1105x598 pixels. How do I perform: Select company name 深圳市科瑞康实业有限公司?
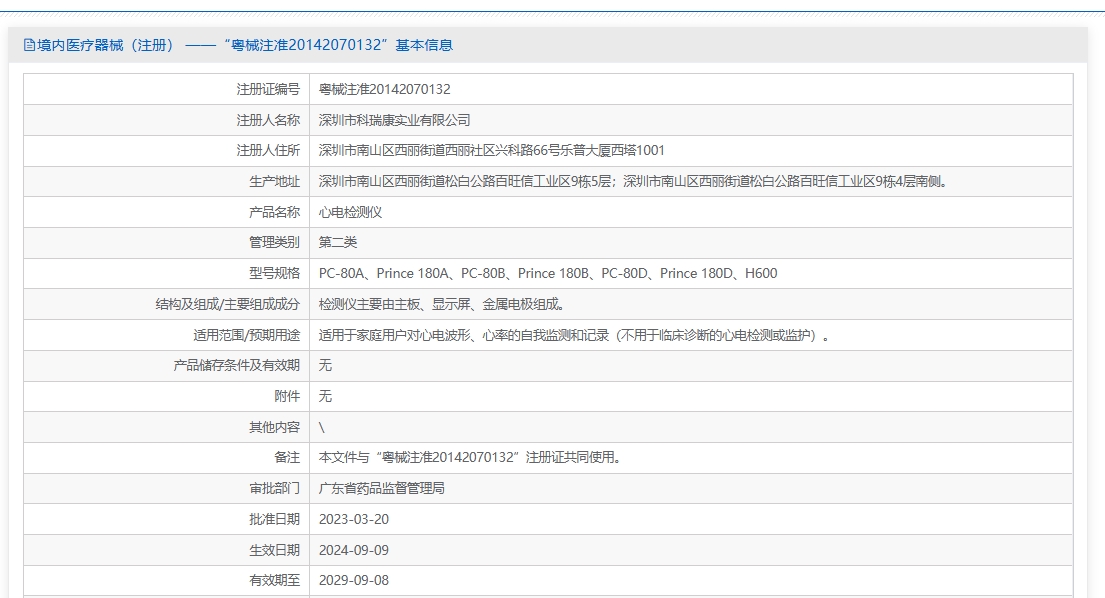[394, 120]
